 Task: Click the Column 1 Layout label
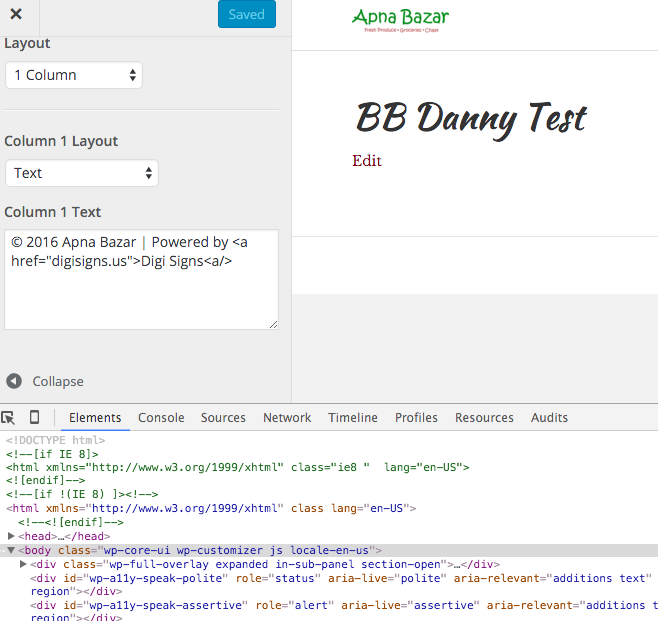[61, 141]
